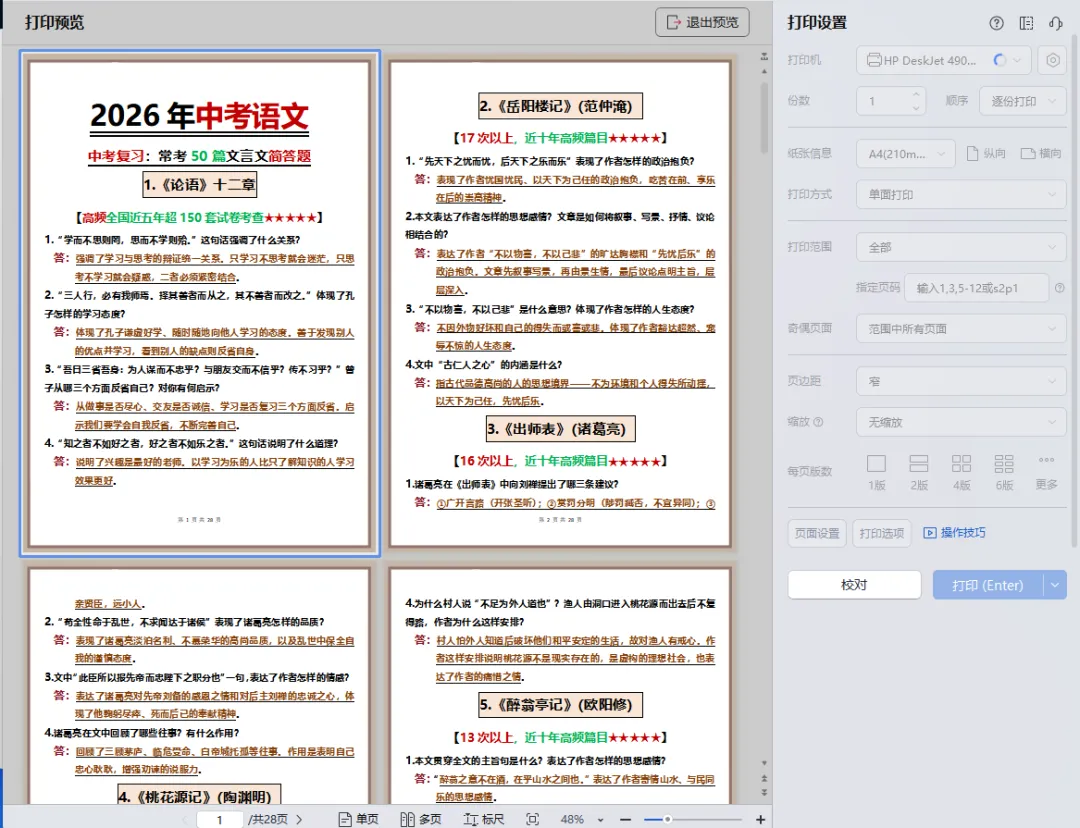
Task: Open the HP DeskJet printer dropdown
Action: click(x=948, y=60)
